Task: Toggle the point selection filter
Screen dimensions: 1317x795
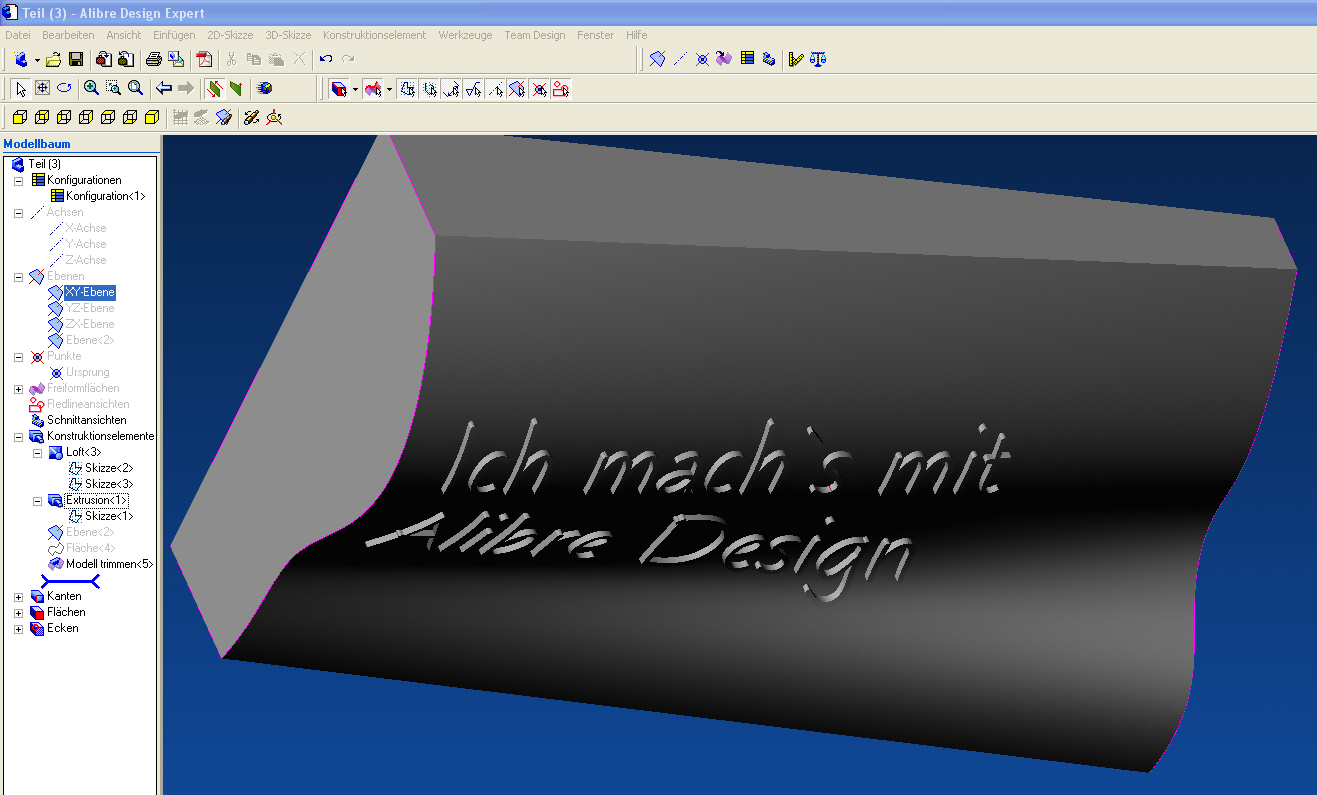Action: (x=539, y=89)
